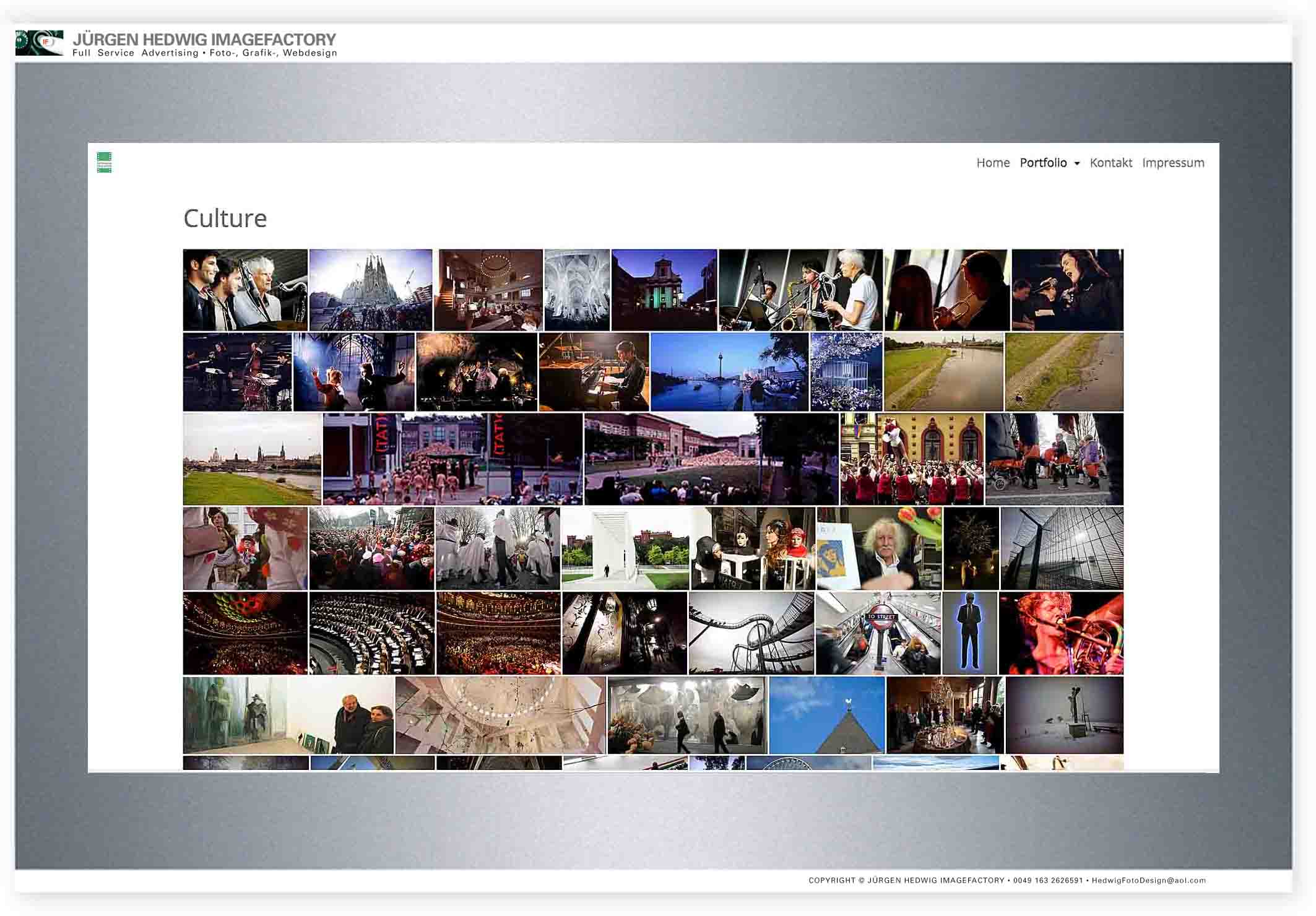
Task: Go to the Home page
Action: (x=992, y=163)
